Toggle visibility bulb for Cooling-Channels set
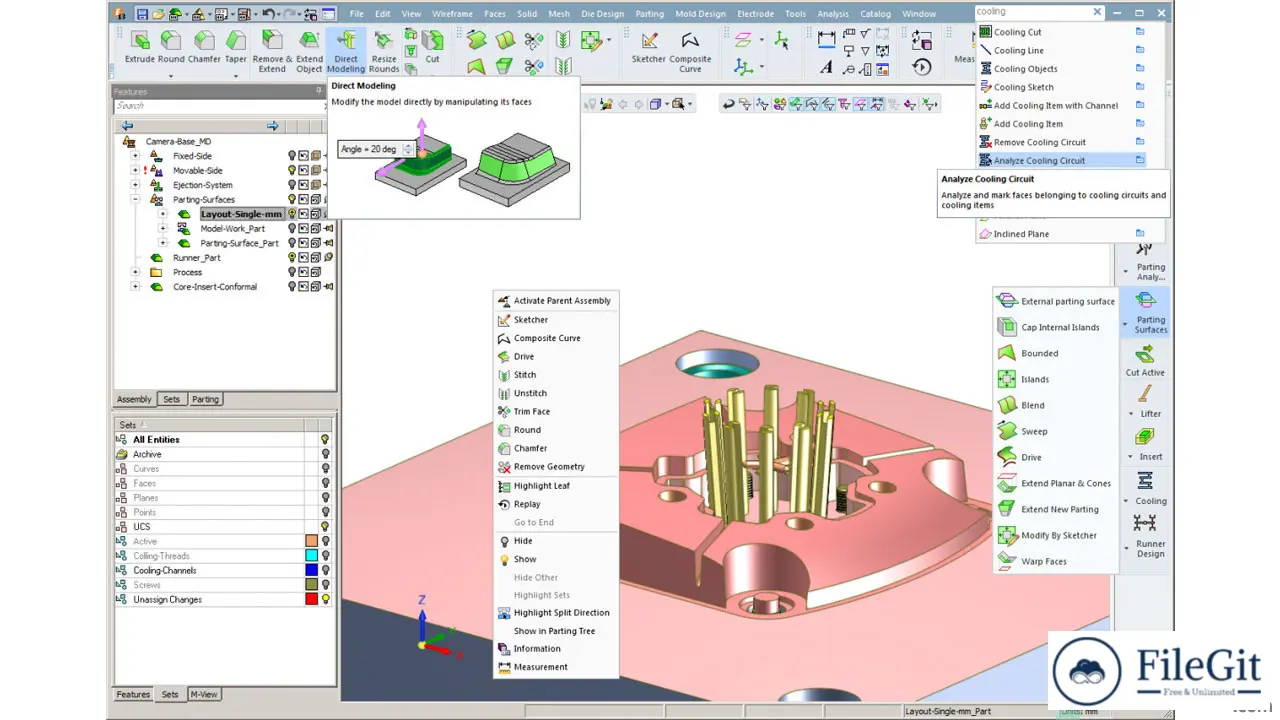The width and height of the screenshot is (1280, 720). [325, 570]
